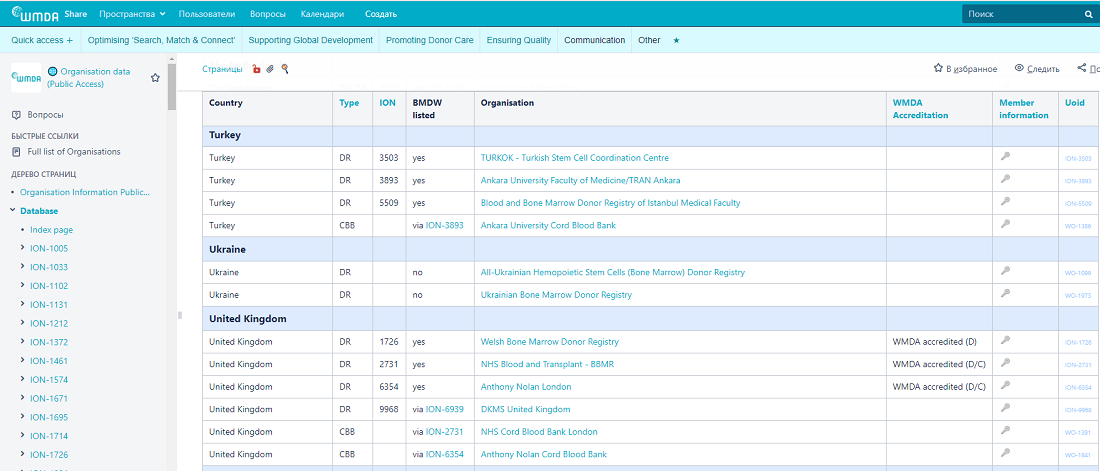Open member info key for NHS Cord Blood Bank row

click(1005, 430)
